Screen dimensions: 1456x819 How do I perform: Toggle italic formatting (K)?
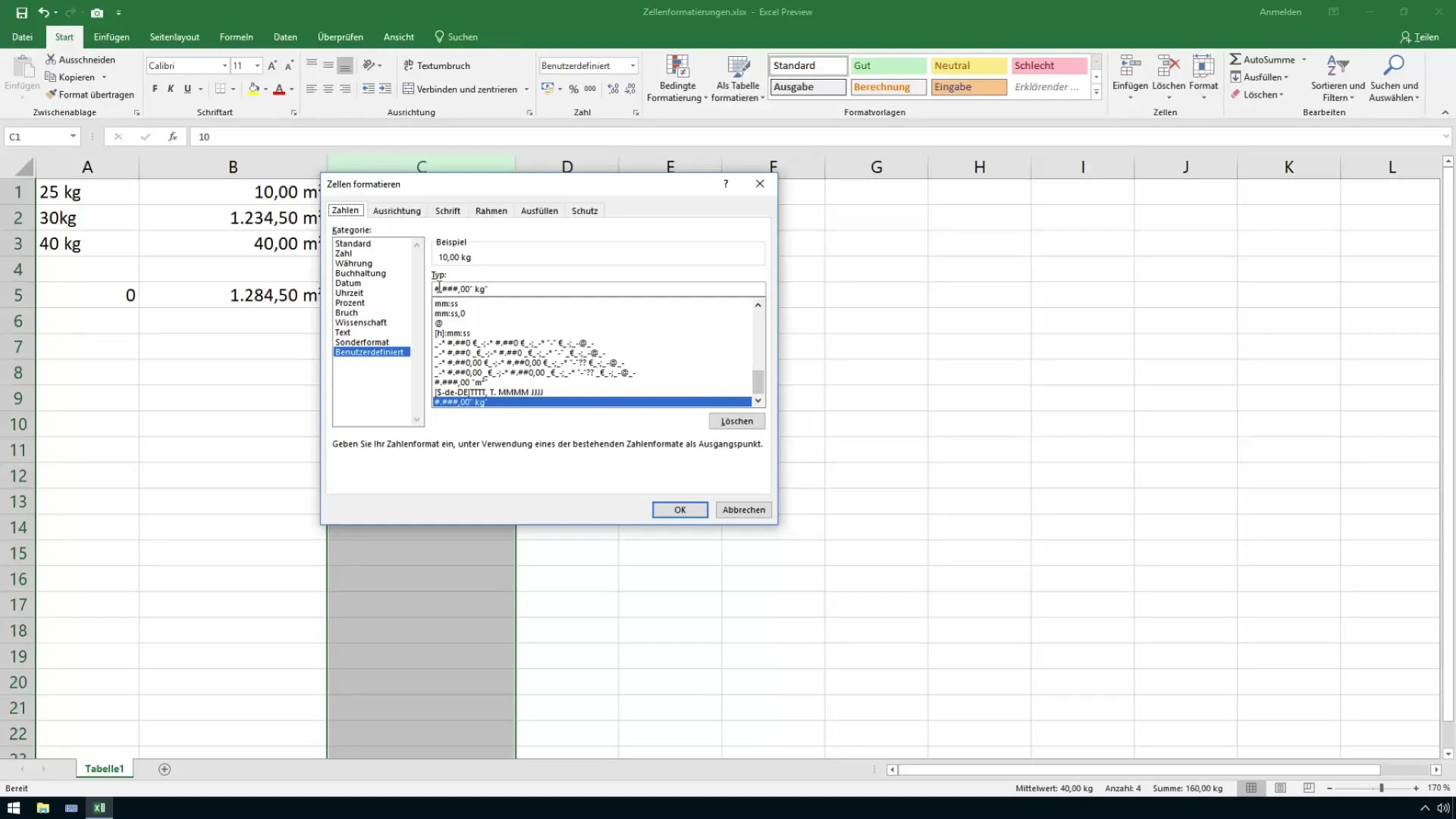pos(171,89)
